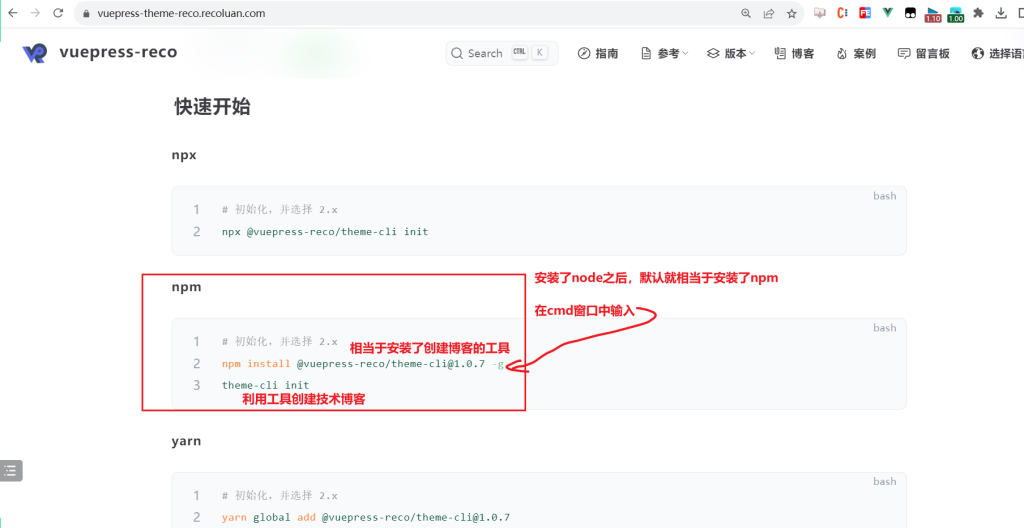Click the 版本 layers icon
This screenshot has width=1024, height=528.
coord(713,54)
